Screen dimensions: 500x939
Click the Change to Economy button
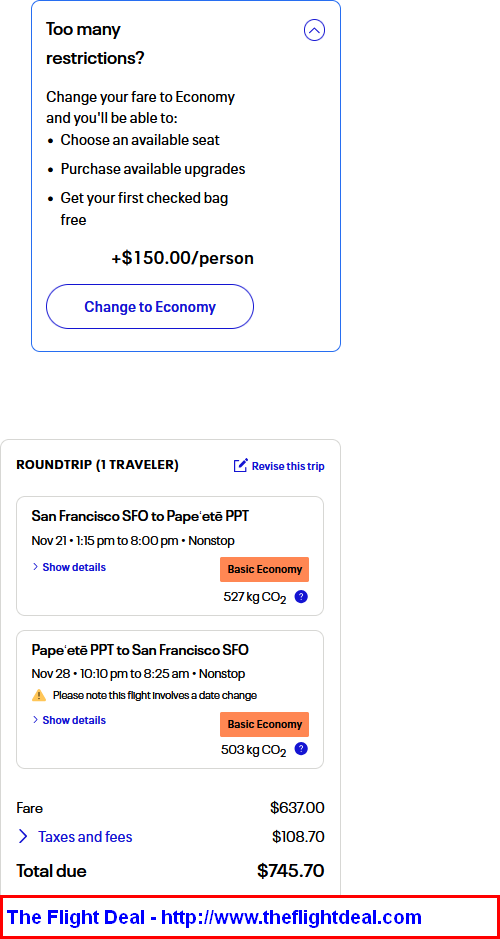(x=150, y=307)
